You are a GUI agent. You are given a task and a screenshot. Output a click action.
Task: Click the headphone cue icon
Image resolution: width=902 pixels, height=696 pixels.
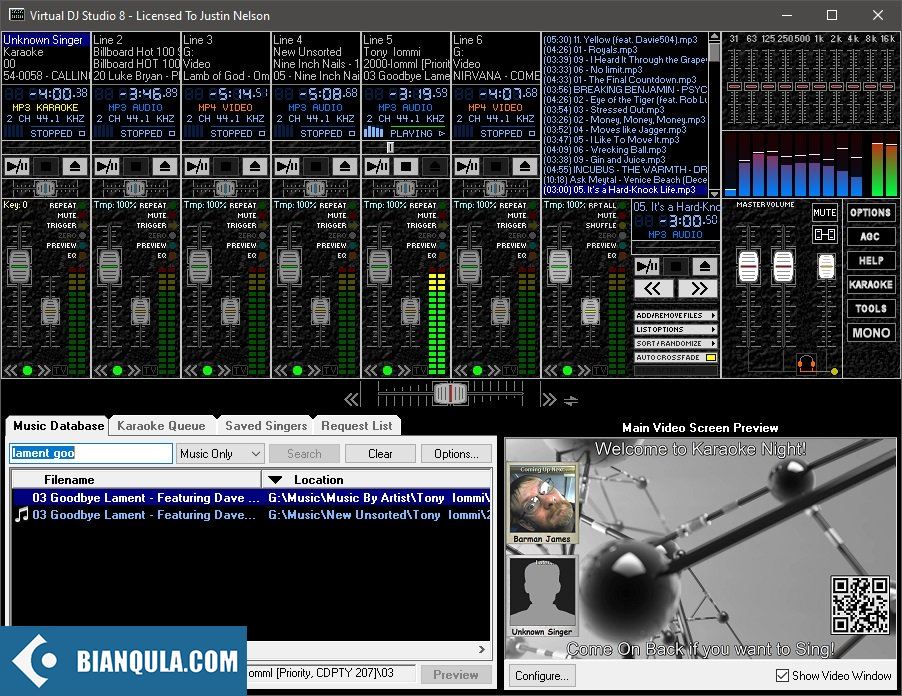coord(807,364)
